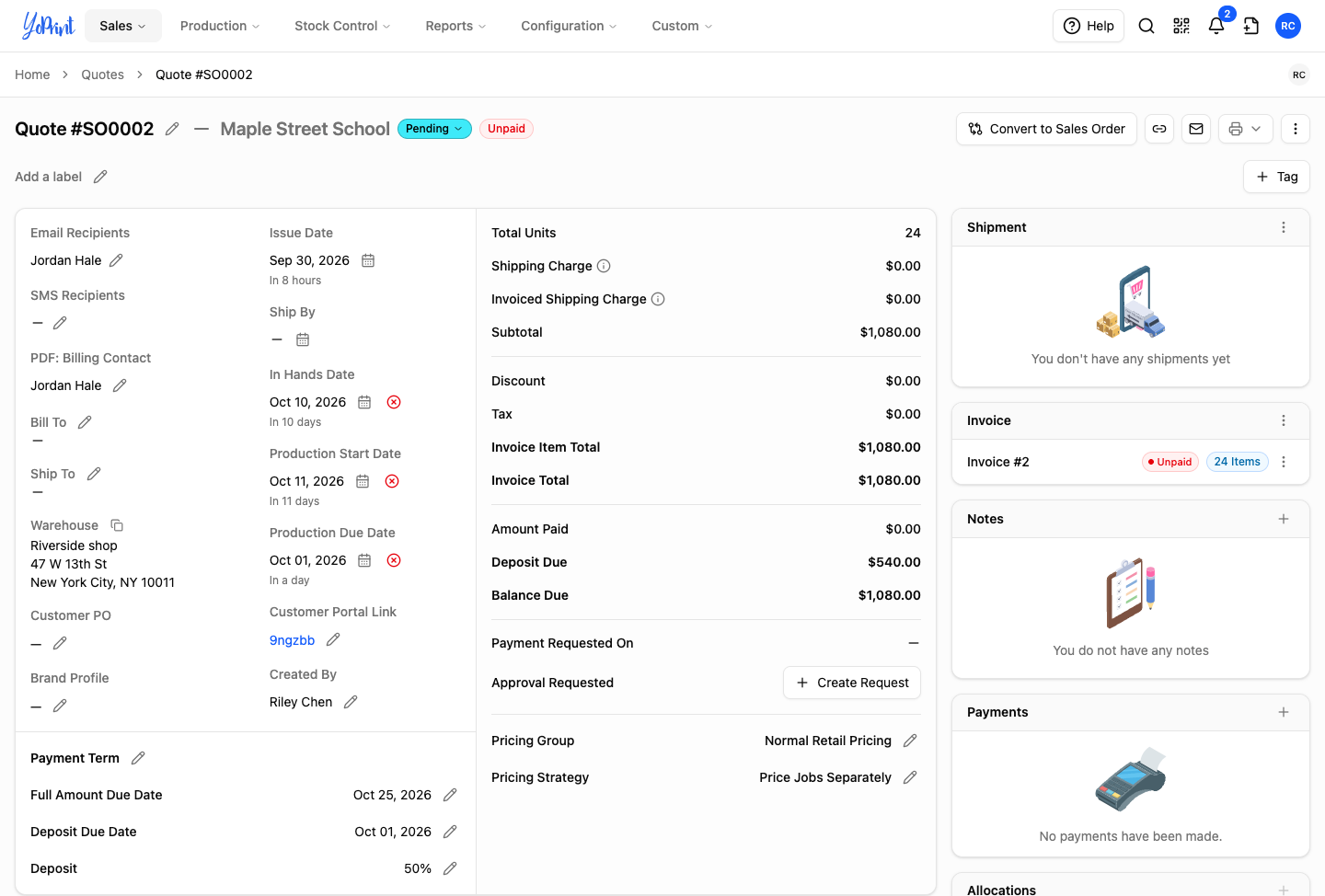Image resolution: width=1325 pixels, height=896 pixels.
Task: Copy the Warehouse address
Action: click(117, 525)
